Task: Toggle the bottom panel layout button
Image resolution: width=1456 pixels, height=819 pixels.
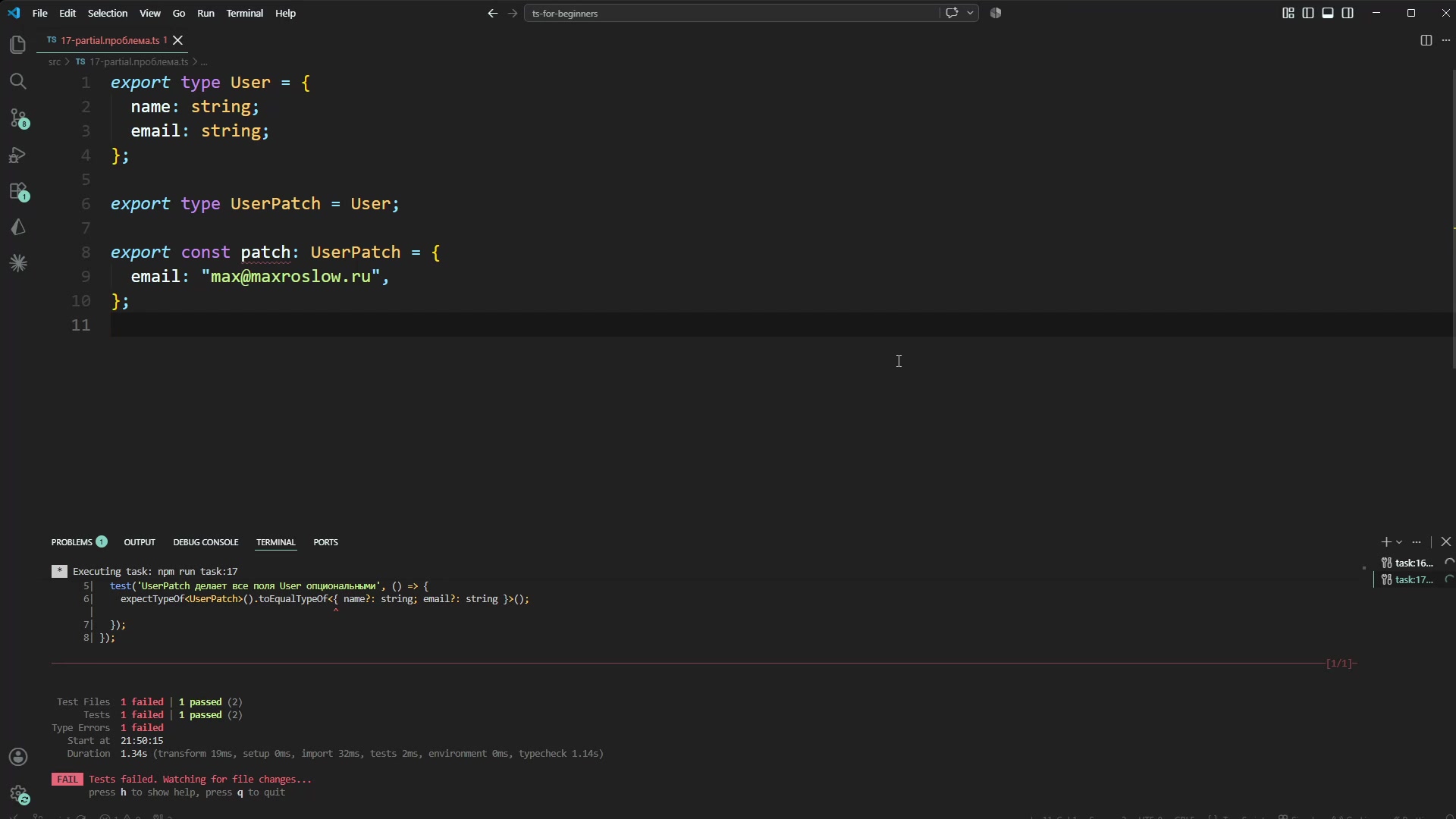Action: pos(1328,13)
